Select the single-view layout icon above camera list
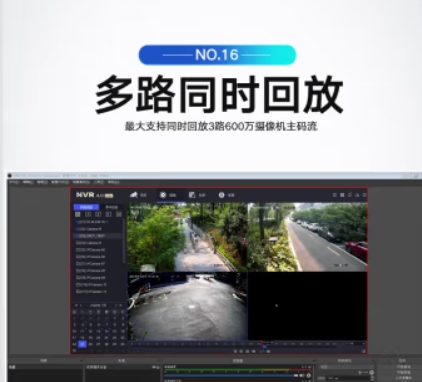422x382 pixels. (x=78, y=214)
